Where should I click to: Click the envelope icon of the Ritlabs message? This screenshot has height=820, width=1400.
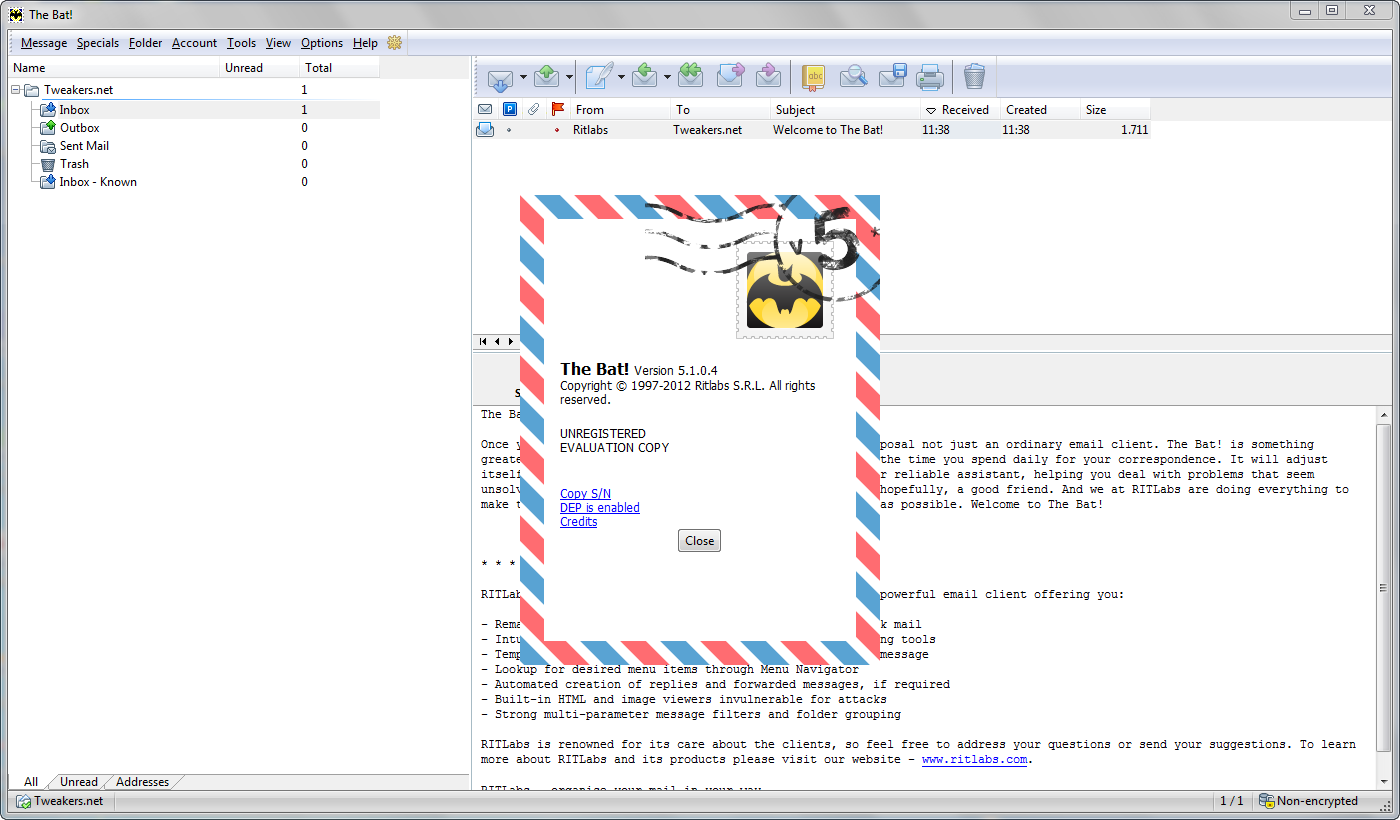click(x=485, y=130)
